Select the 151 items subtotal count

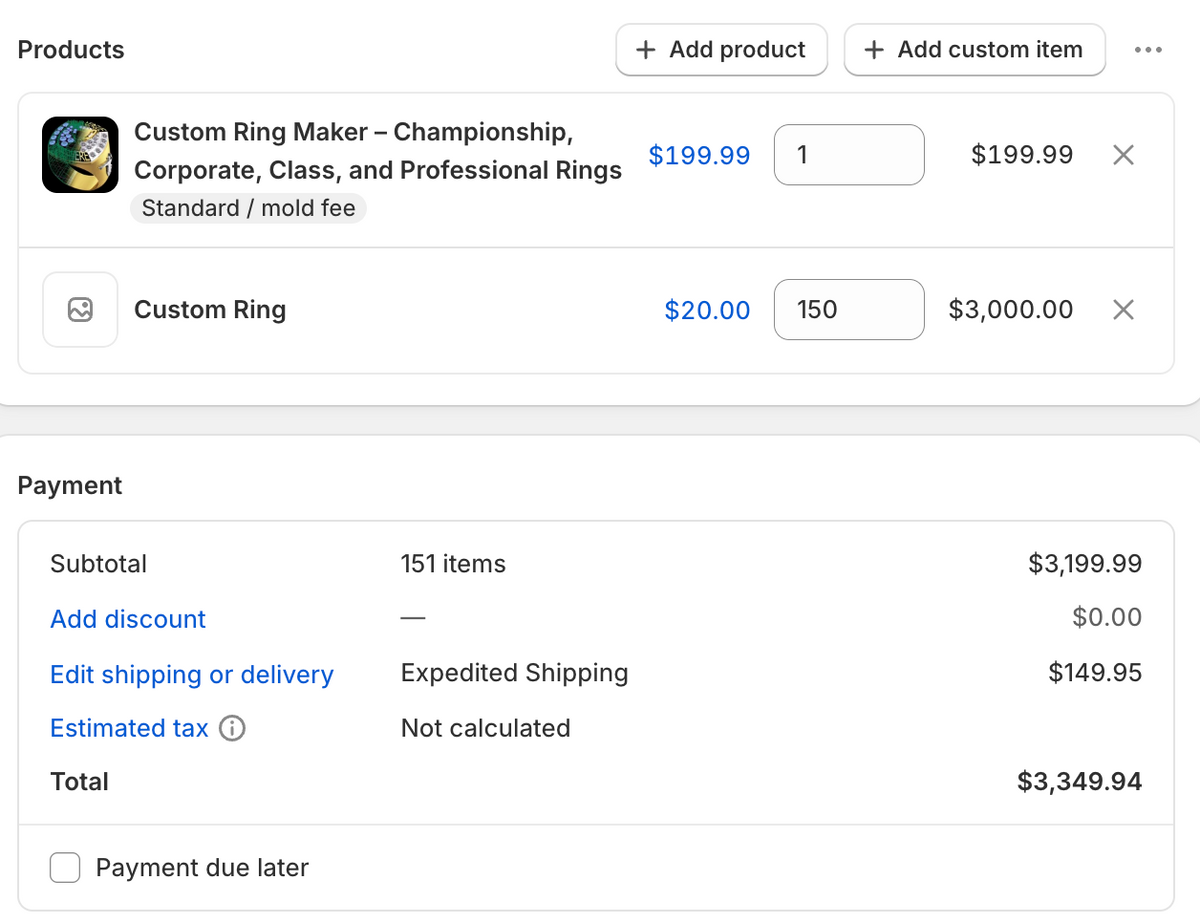click(453, 564)
